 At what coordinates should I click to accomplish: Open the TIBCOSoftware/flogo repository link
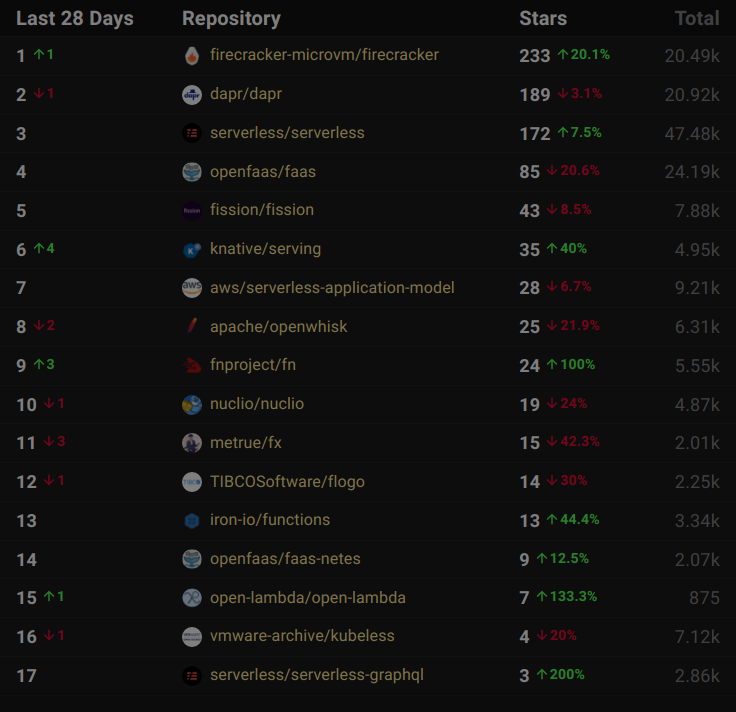coord(287,482)
